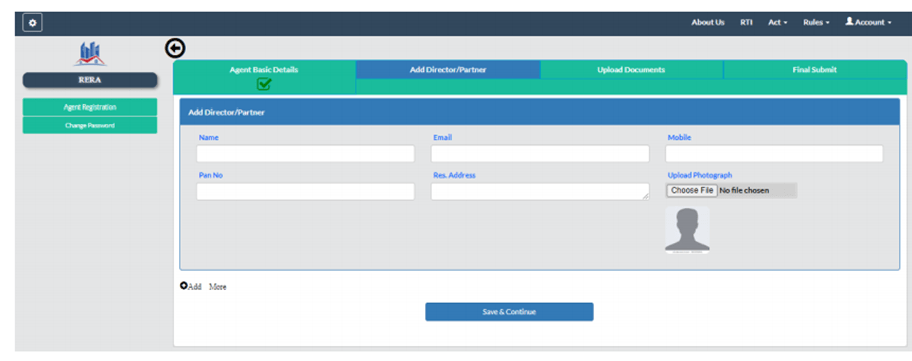
Task: Click the Pan No input field
Action: [x=305, y=191]
